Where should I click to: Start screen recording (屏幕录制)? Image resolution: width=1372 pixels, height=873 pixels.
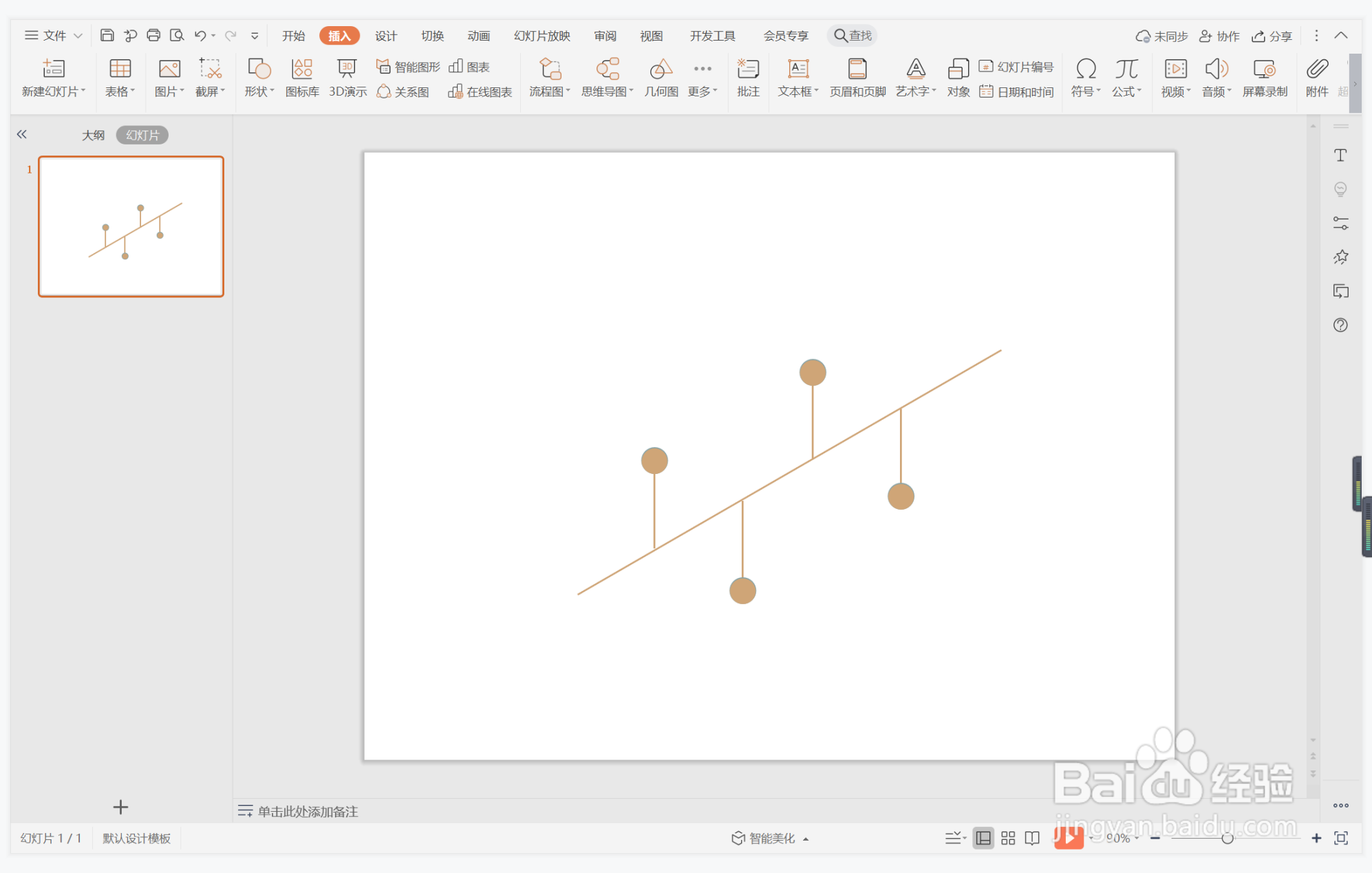pyautogui.click(x=1265, y=78)
